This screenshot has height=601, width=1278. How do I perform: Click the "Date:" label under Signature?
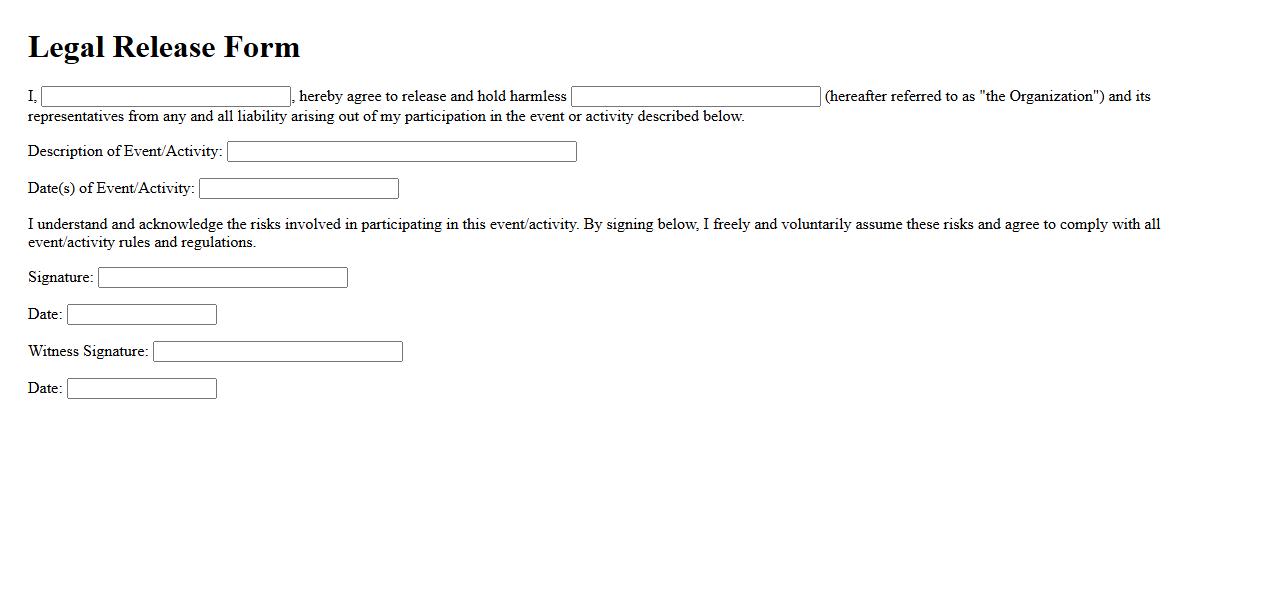(x=45, y=315)
